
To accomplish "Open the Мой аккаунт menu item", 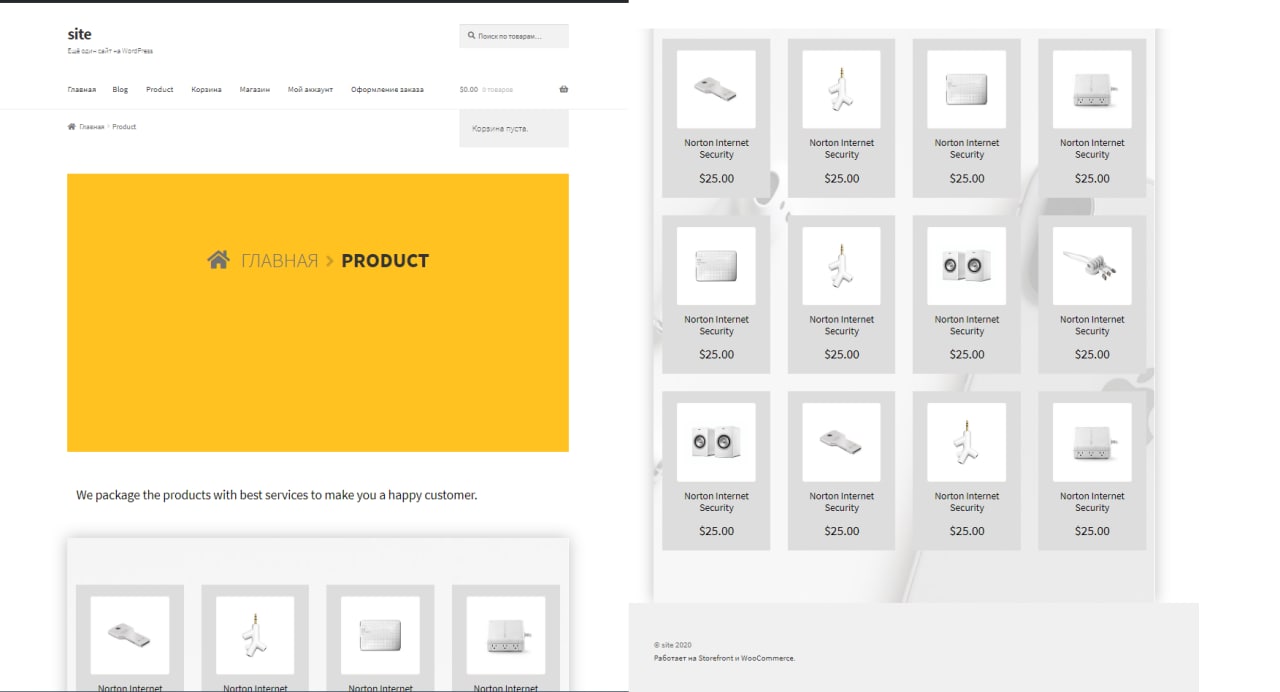I will pos(310,89).
